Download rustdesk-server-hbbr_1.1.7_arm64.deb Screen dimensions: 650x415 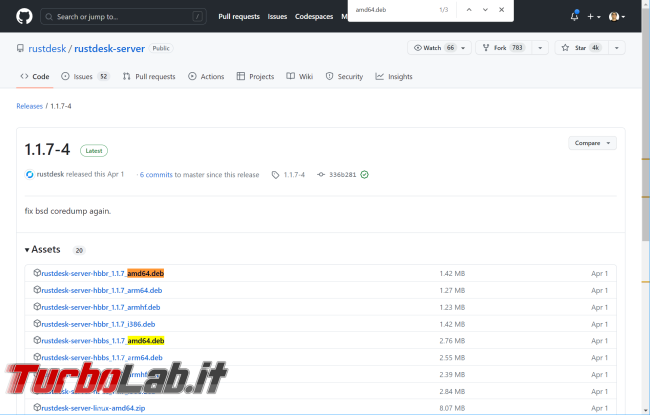tap(102, 290)
